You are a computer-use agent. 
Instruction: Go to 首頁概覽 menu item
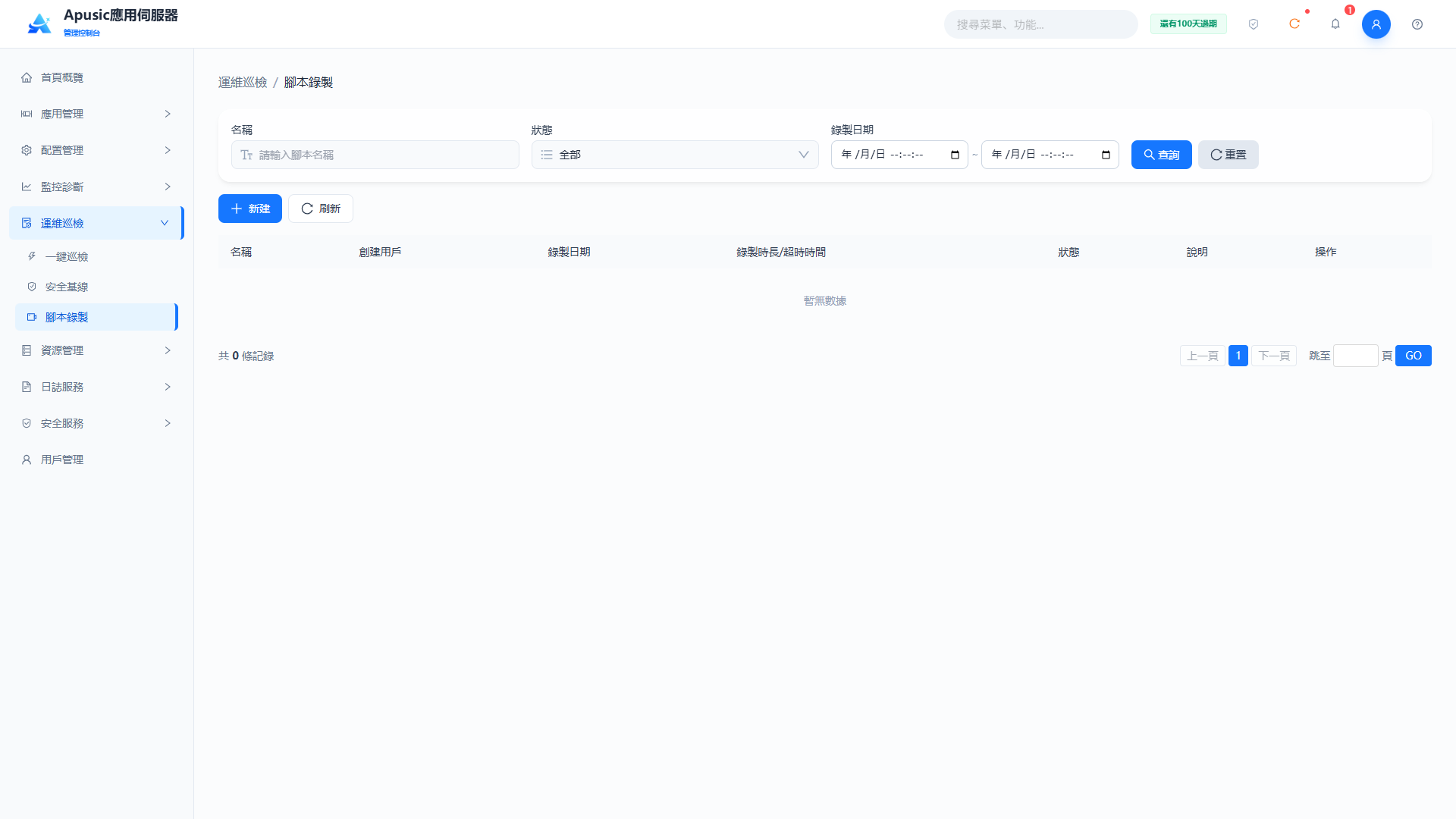point(96,77)
